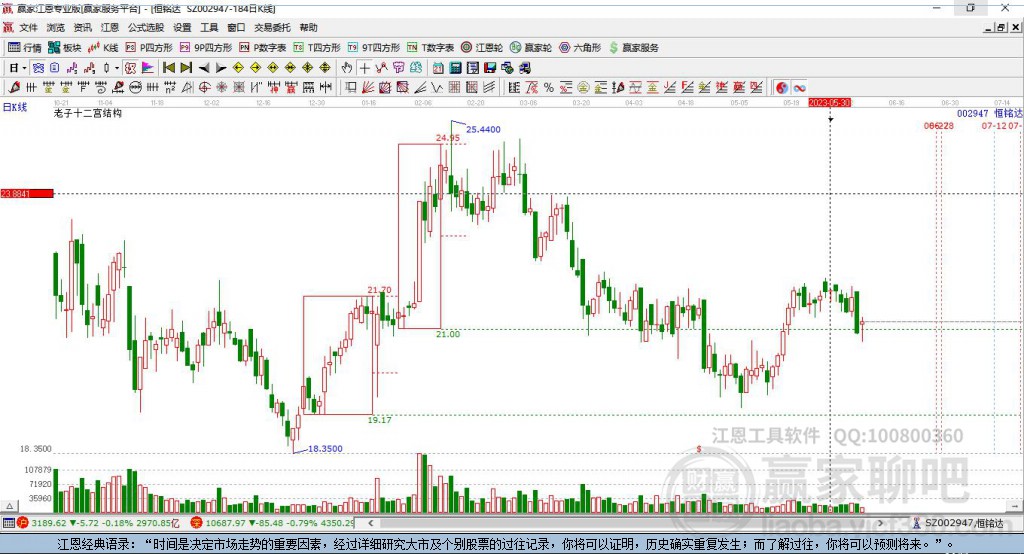
Task: Open the 帮助 menu
Action: coord(308,27)
